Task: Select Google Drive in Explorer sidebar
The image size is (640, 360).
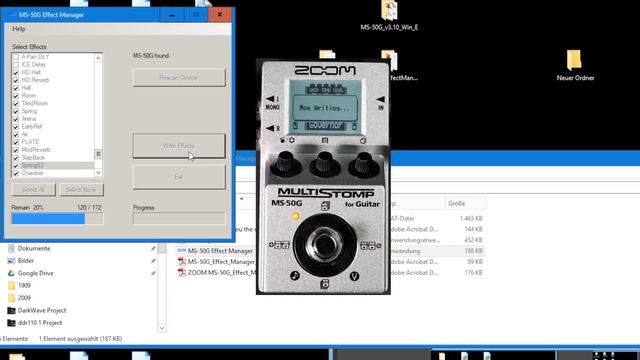Action: [36, 273]
